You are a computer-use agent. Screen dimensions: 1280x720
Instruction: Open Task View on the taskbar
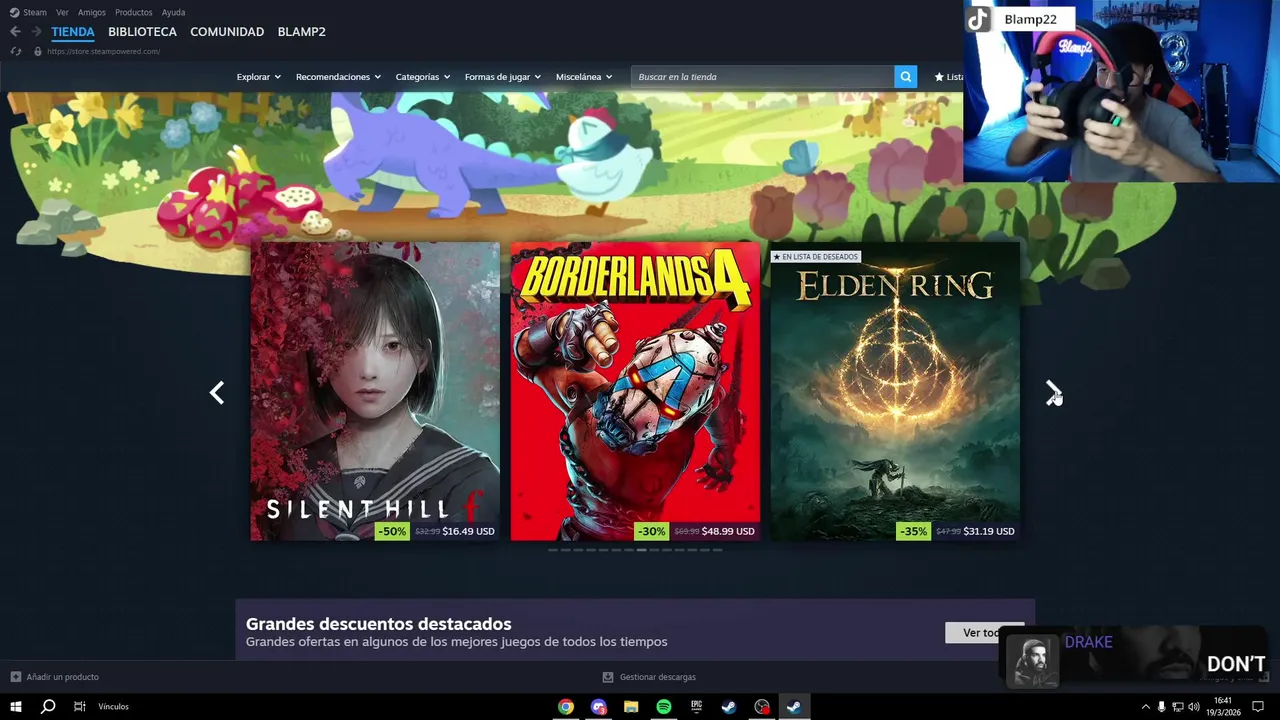coord(79,706)
